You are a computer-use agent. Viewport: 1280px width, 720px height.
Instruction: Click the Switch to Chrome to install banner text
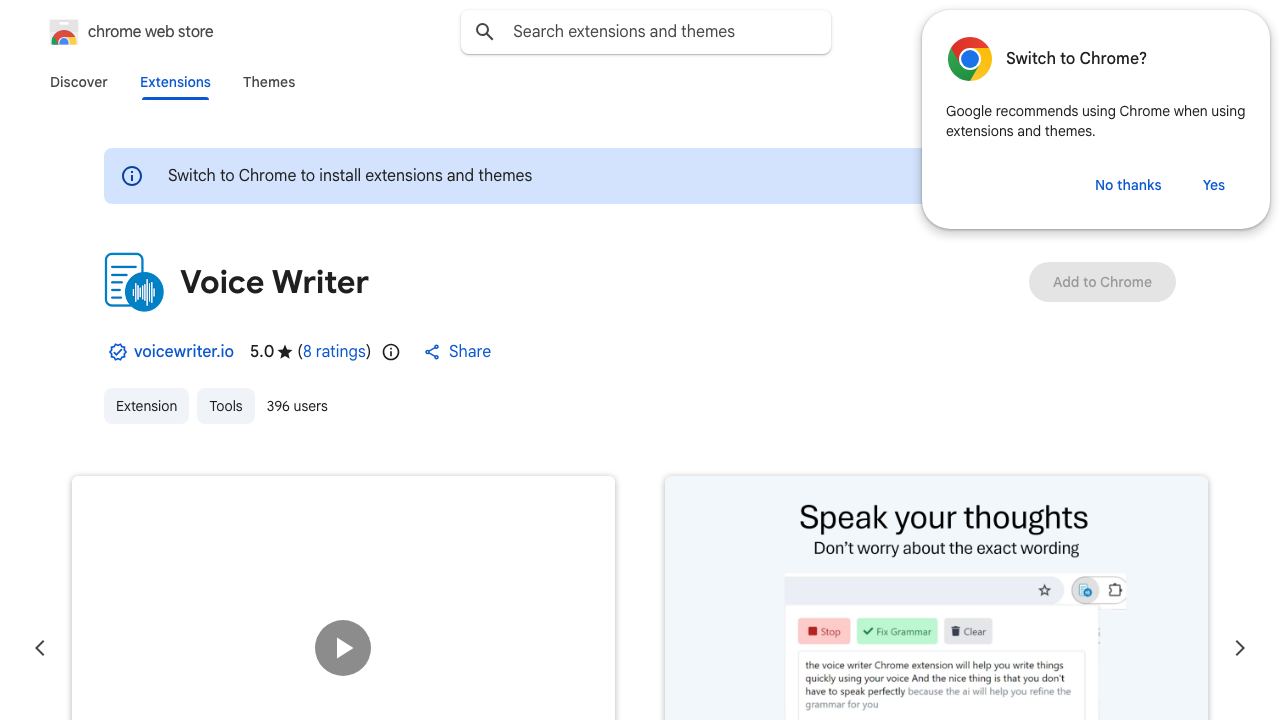tap(350, 176)
